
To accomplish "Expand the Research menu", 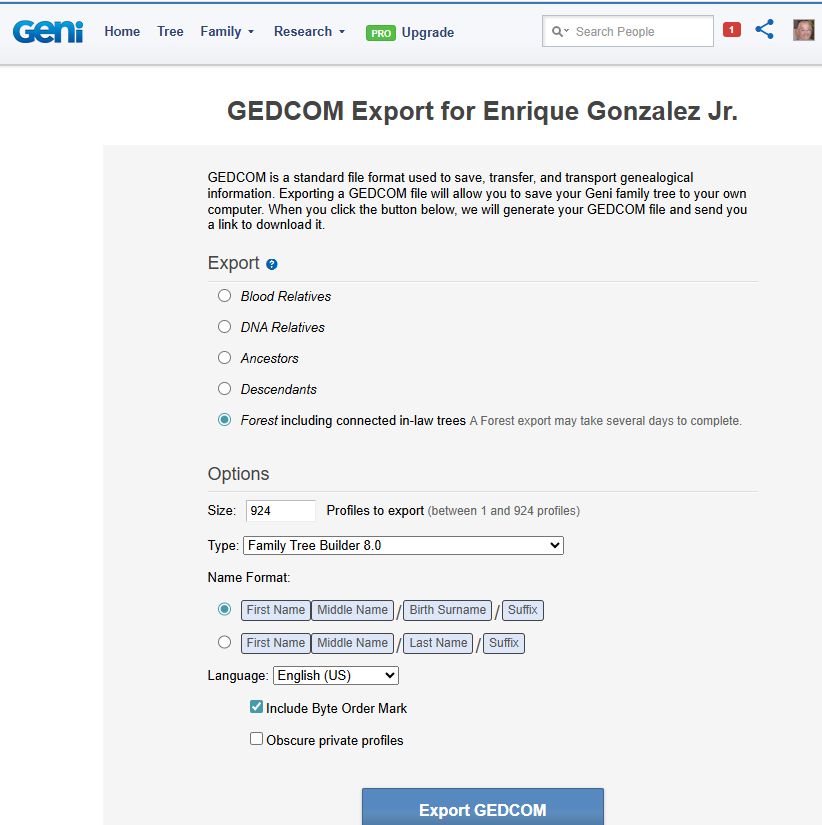I will click(x=309, y=32).
